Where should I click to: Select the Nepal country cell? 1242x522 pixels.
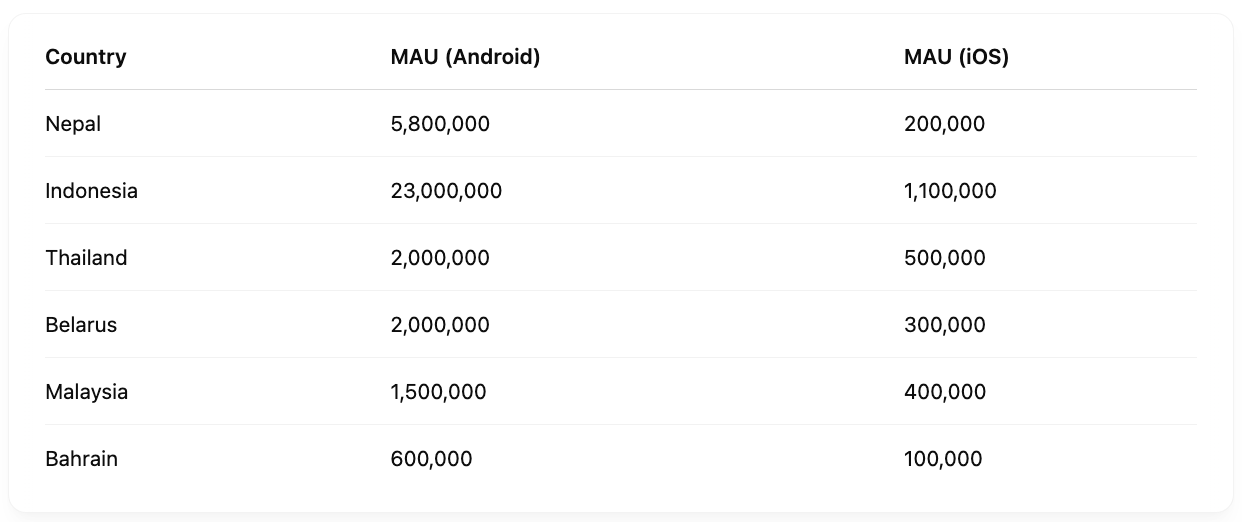[x=73, y=124]
